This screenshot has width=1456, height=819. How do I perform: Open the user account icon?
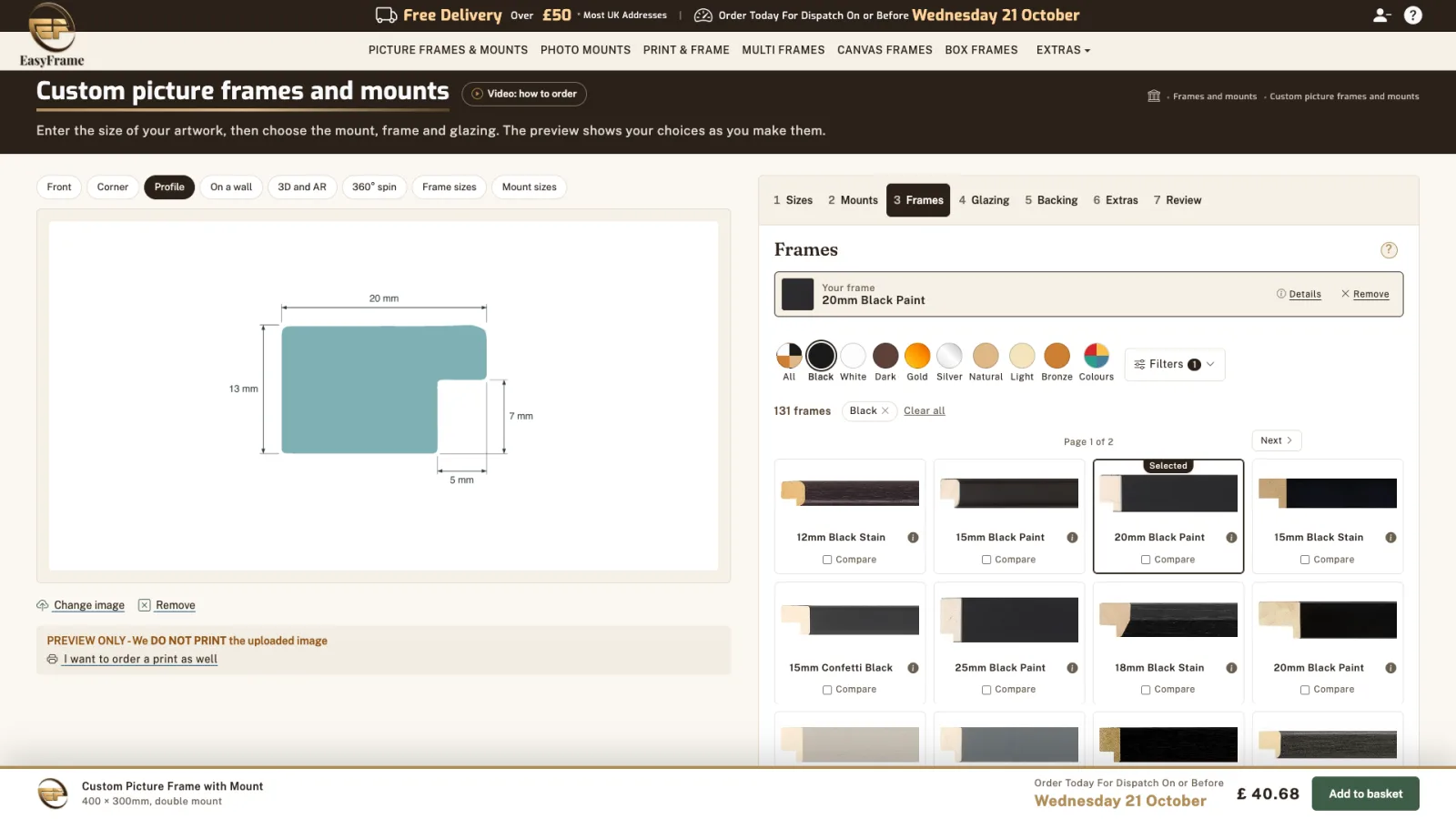coord(1381,15)
